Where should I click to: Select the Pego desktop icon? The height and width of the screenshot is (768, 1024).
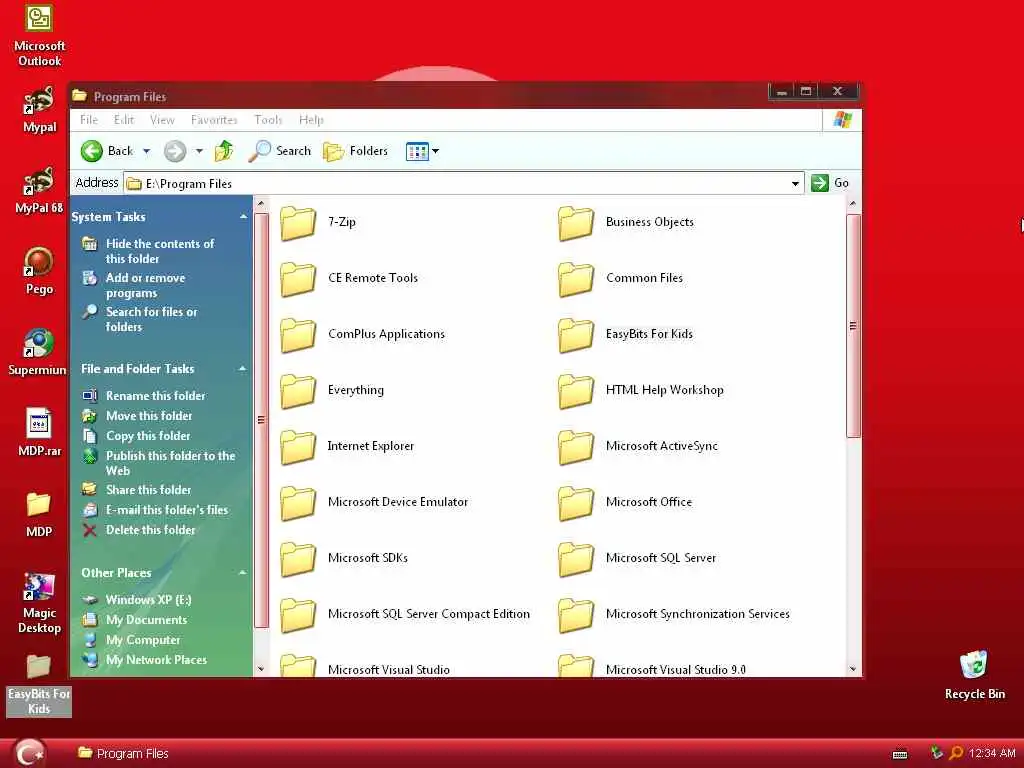(39, 271)
